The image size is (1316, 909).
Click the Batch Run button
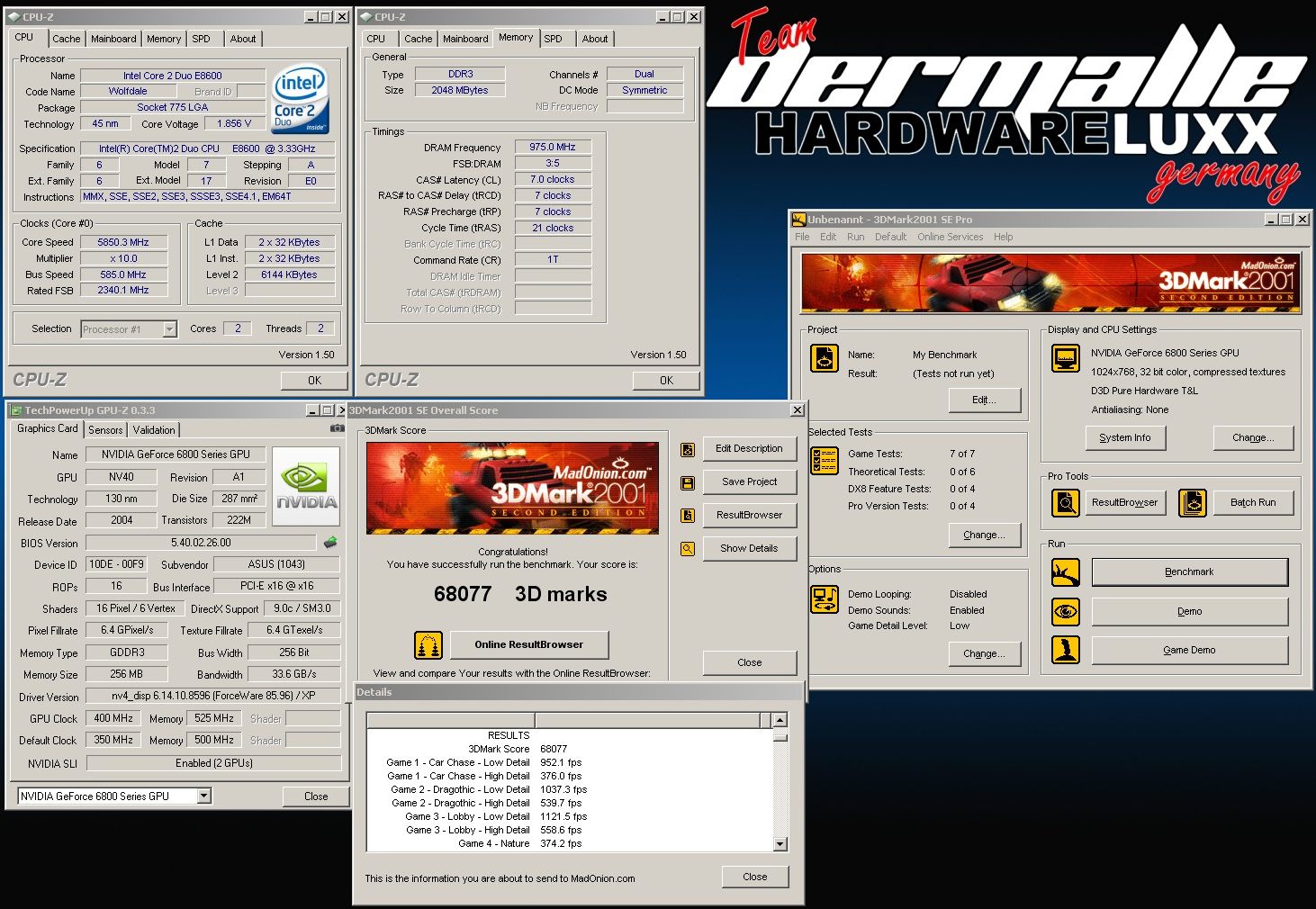[x=1253, y=502]
